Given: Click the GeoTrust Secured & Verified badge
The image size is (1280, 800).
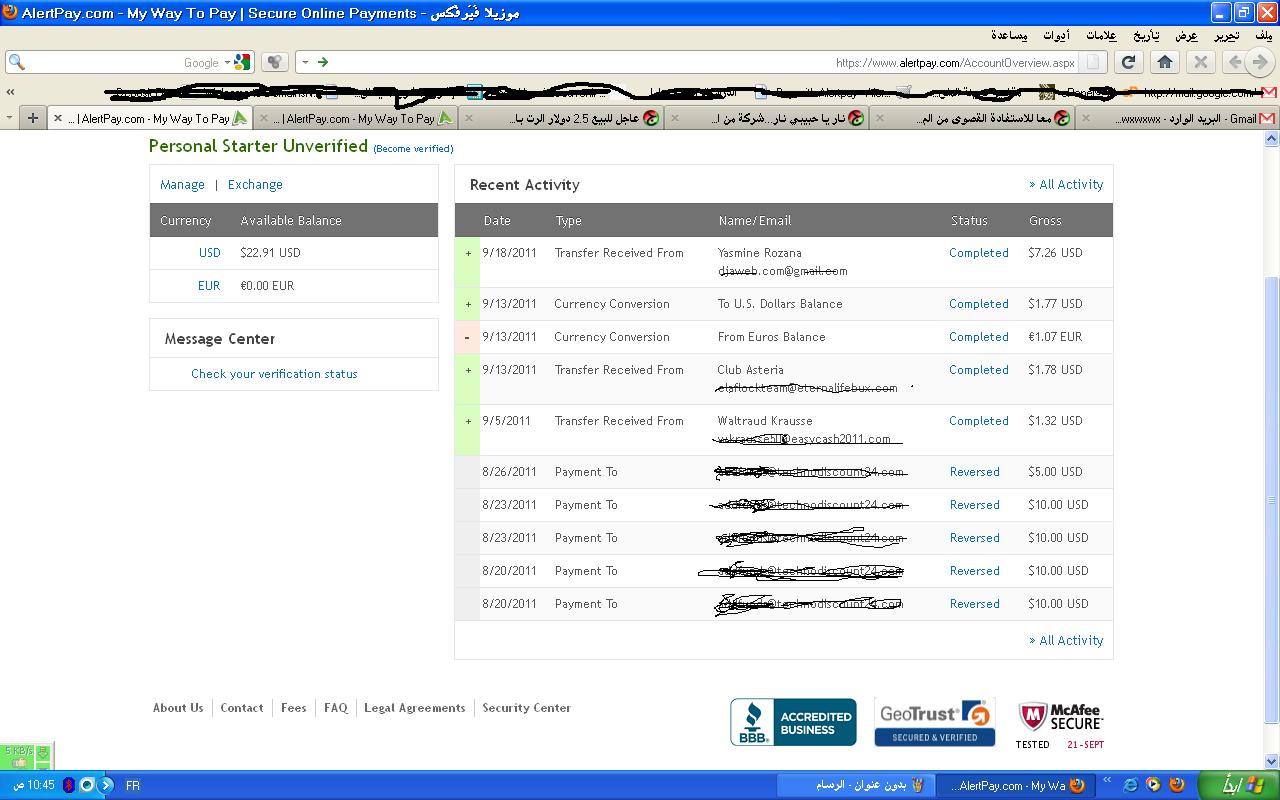Looking at the screenshot, I should [x=934, y=722].
